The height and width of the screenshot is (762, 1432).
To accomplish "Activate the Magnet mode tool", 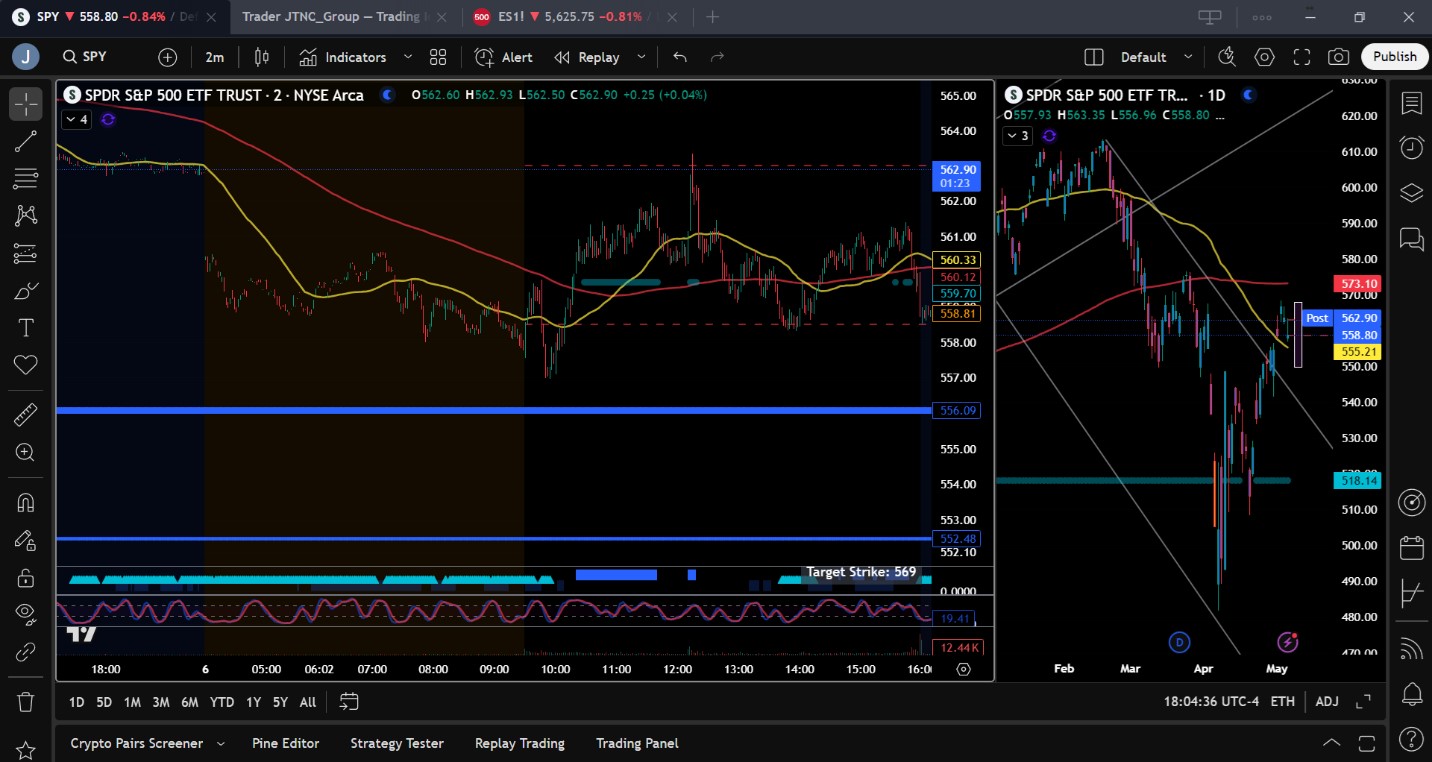I will [26, 502].
